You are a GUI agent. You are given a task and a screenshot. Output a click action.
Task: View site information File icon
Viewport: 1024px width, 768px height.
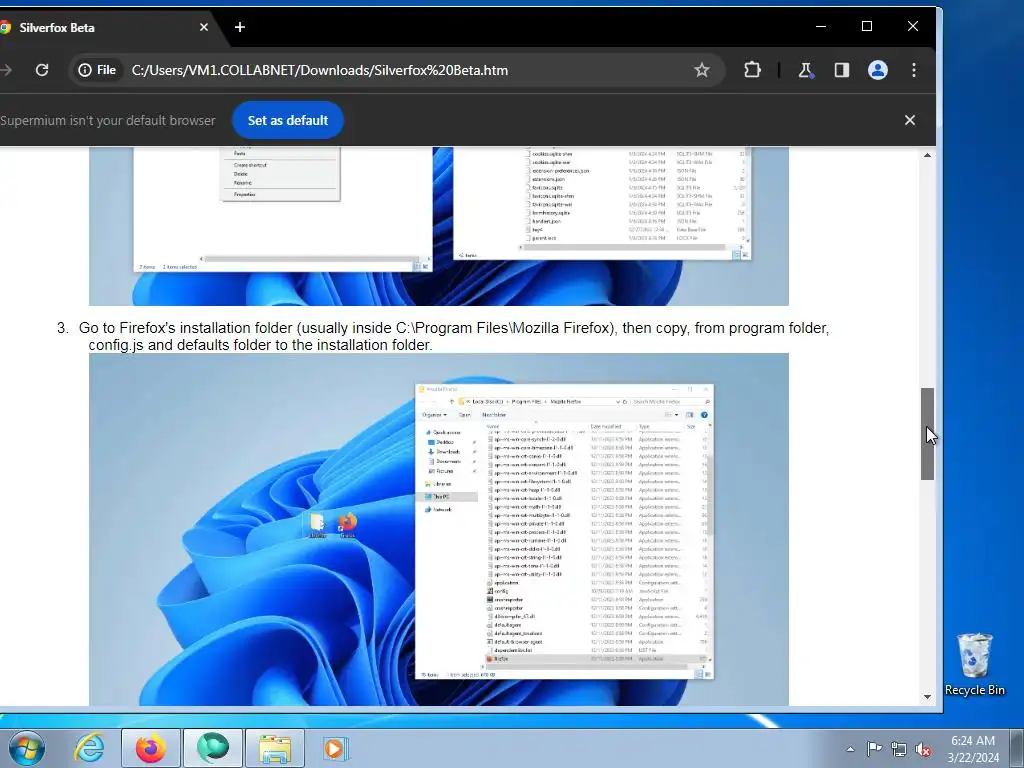click(97, 70)
